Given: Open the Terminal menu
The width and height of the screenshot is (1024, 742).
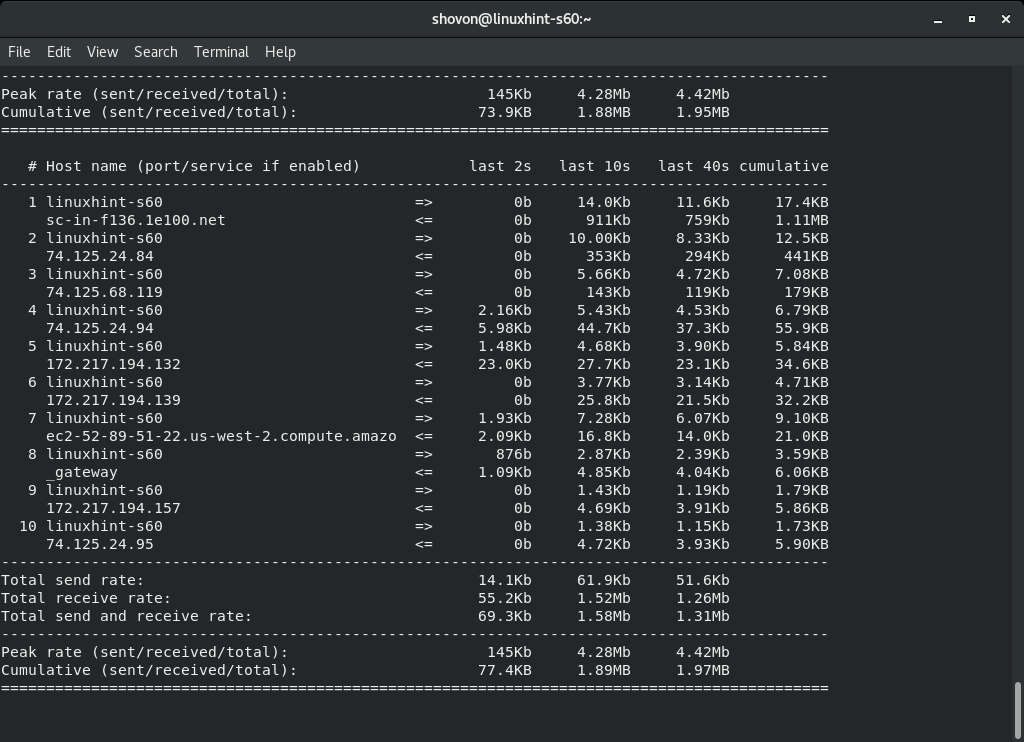Looking at the screenshot, I should pyautogui.click(x=221, y=51).
